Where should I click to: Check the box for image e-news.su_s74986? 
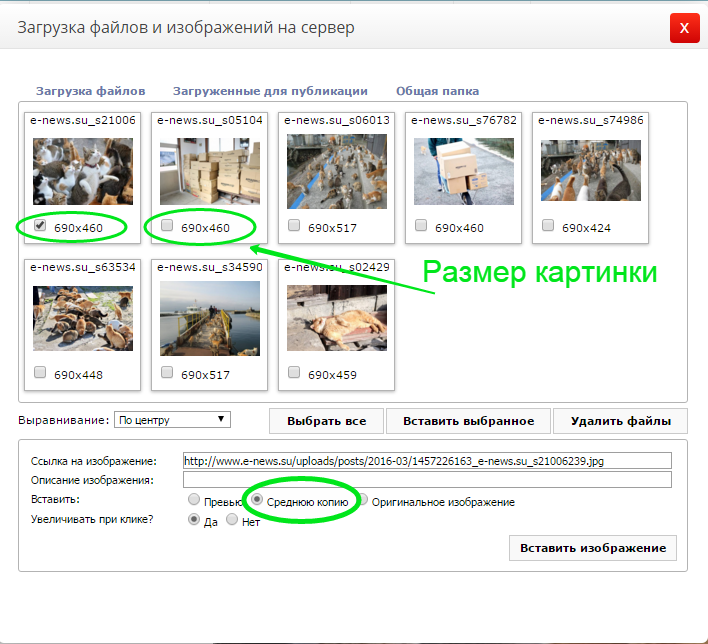pos(548,226)
